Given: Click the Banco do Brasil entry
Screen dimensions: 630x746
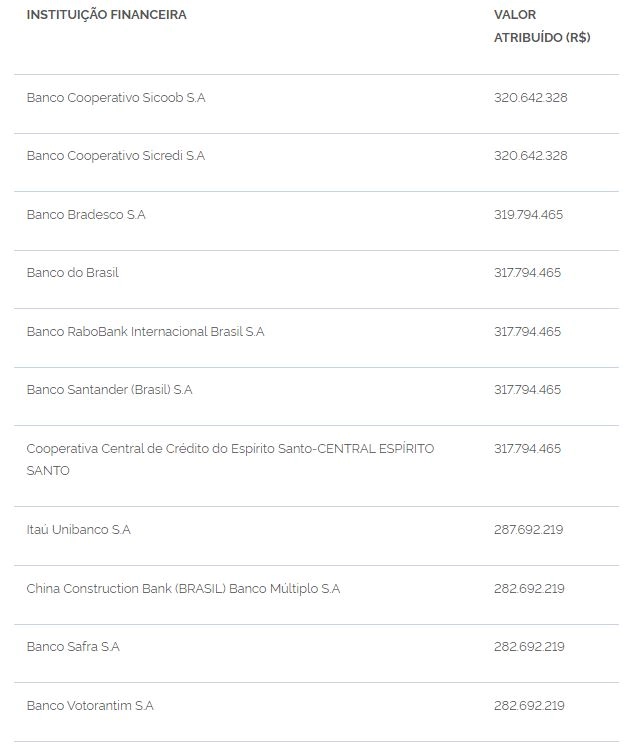Looking at the screenshot, I should point(72,273).
